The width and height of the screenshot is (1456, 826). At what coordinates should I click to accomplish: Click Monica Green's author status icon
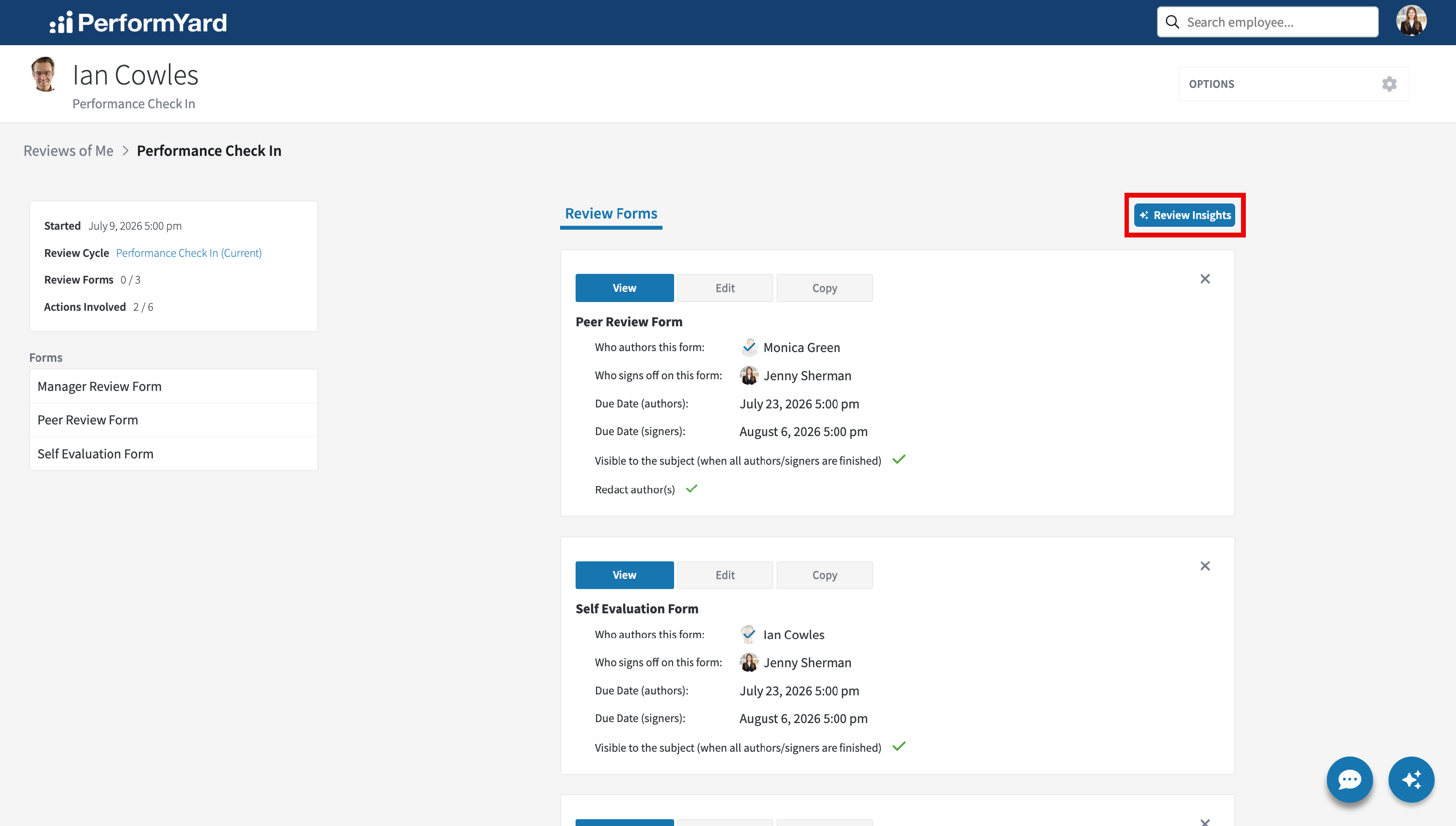point(749,347)
